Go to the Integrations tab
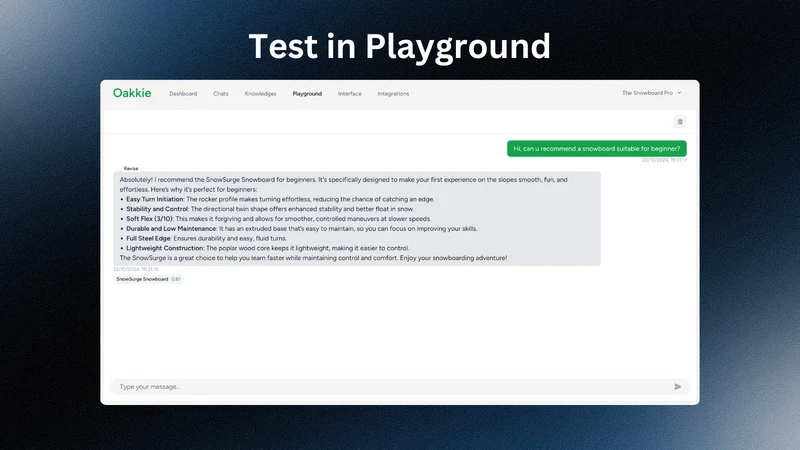Image resolution: width=800 pixels, height=450 pixels. (x=393, y=94)
